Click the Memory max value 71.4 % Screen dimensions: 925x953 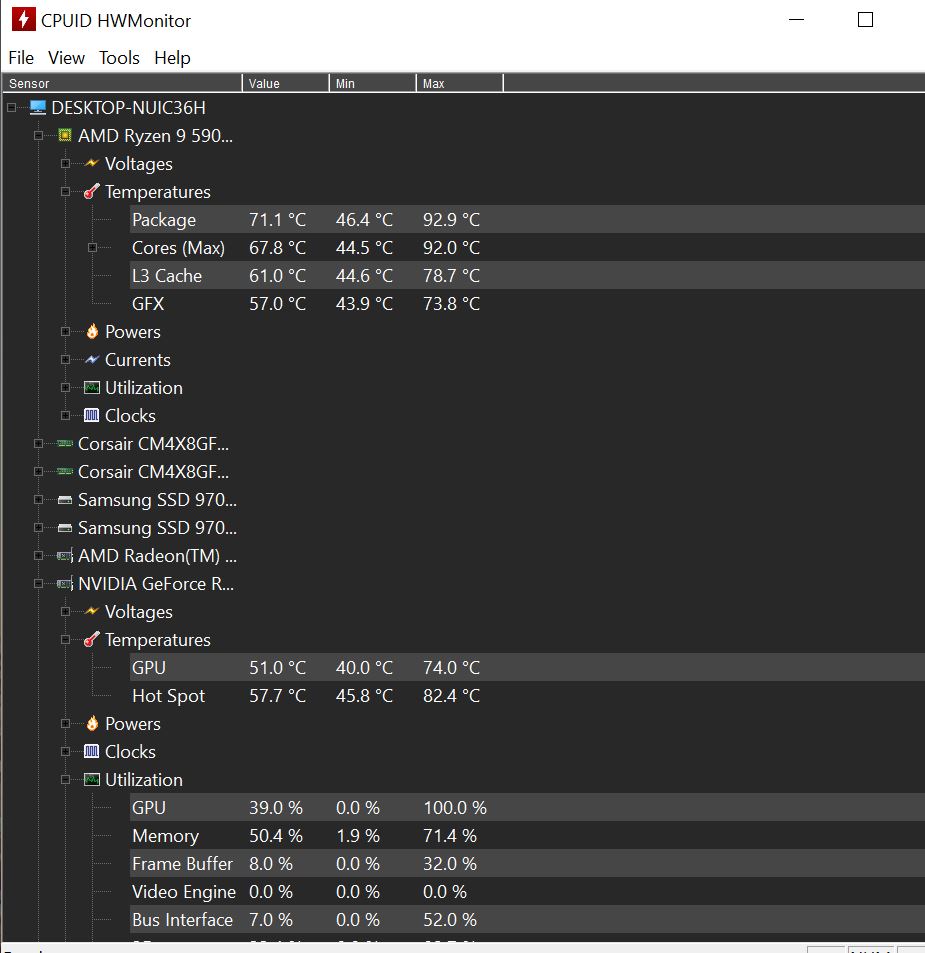pyautogui.click(x=450, y=835)
